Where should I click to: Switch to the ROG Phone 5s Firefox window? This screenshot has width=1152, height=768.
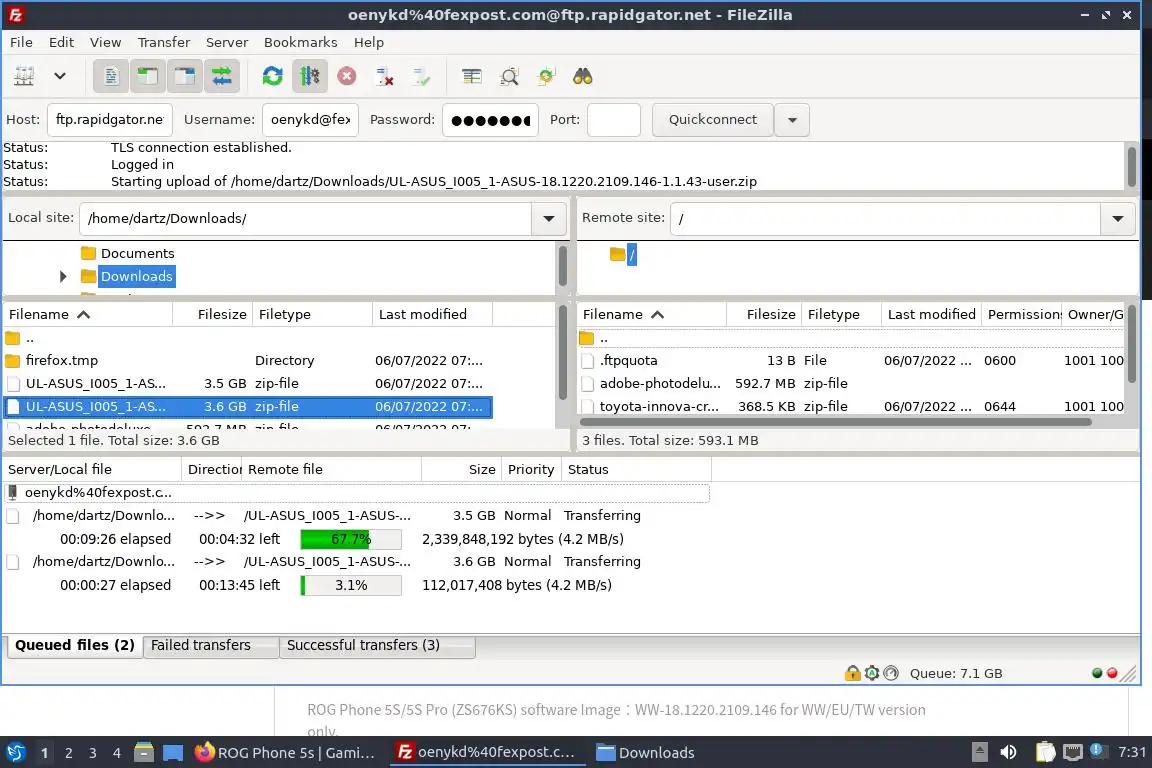(285, 752)
